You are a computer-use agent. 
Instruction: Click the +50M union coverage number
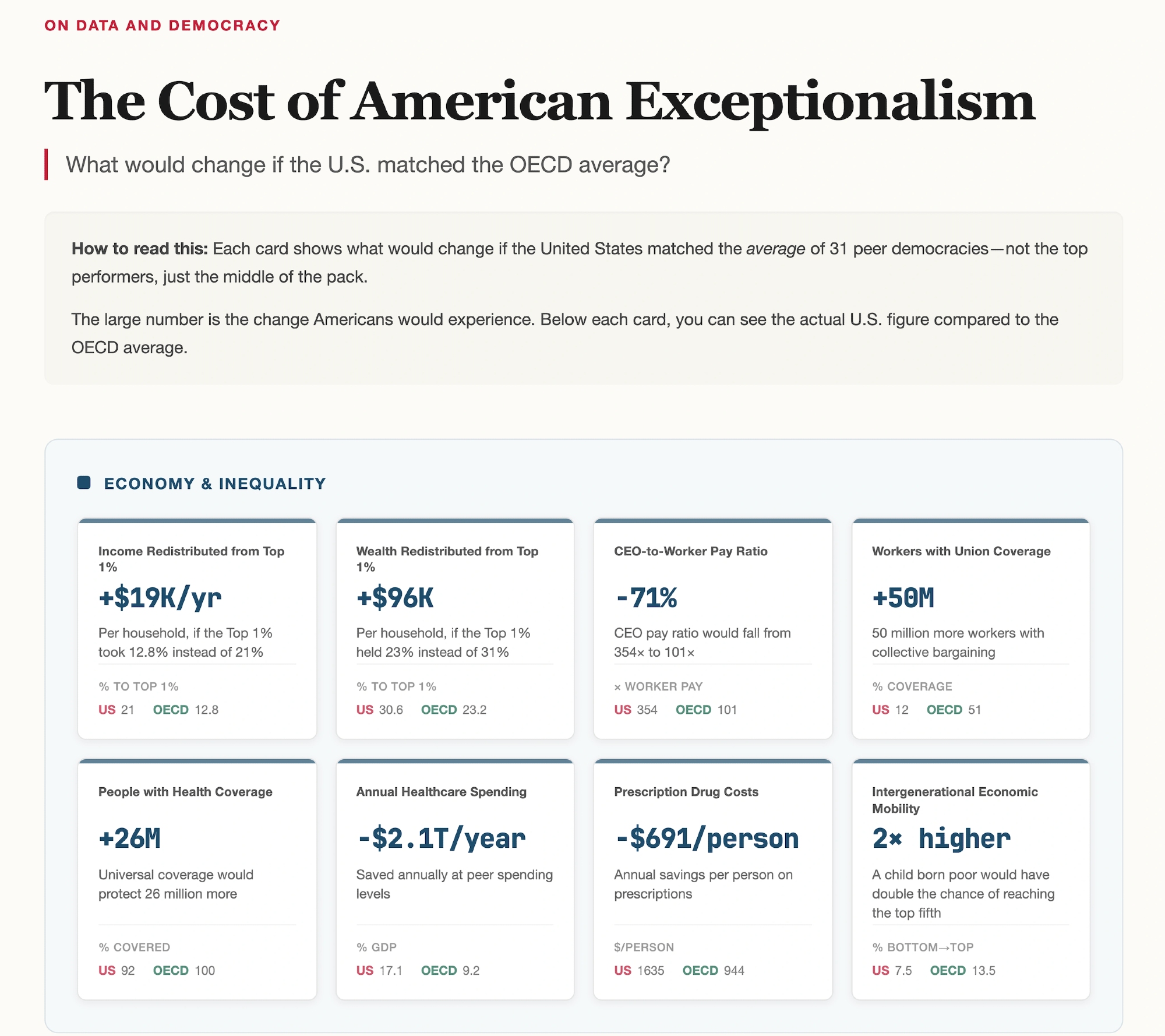[x=903, y=598]
